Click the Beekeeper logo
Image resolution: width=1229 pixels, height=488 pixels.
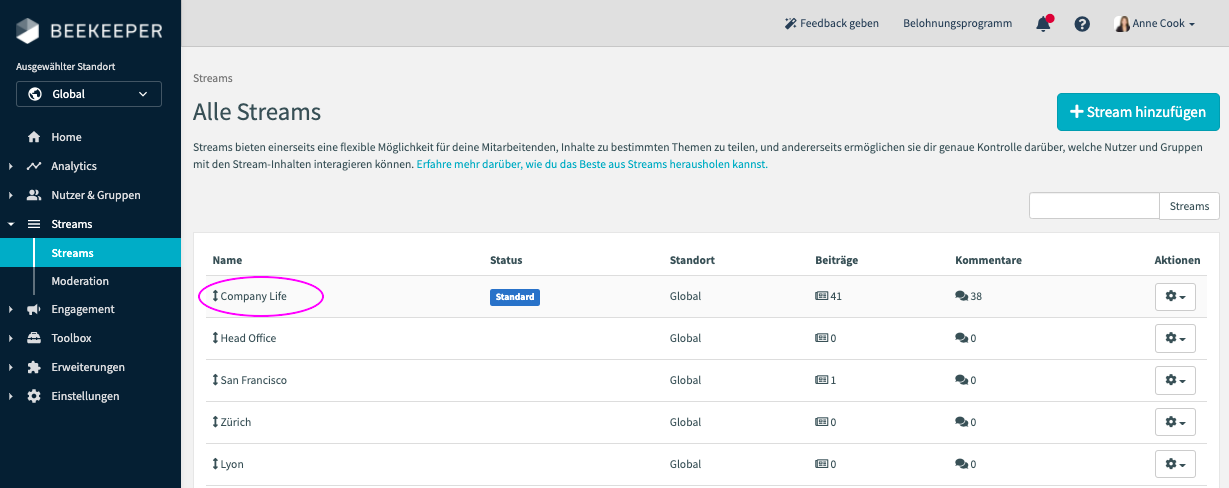click(89, 32)
